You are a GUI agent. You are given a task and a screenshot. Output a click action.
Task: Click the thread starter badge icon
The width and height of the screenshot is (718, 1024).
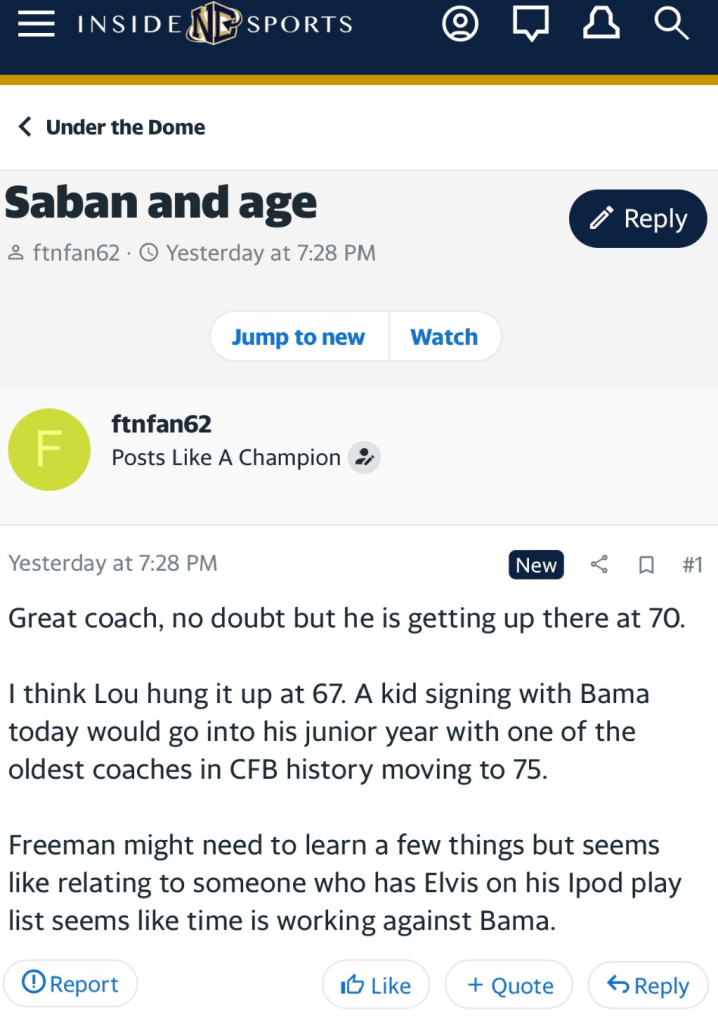pos(365,458)
